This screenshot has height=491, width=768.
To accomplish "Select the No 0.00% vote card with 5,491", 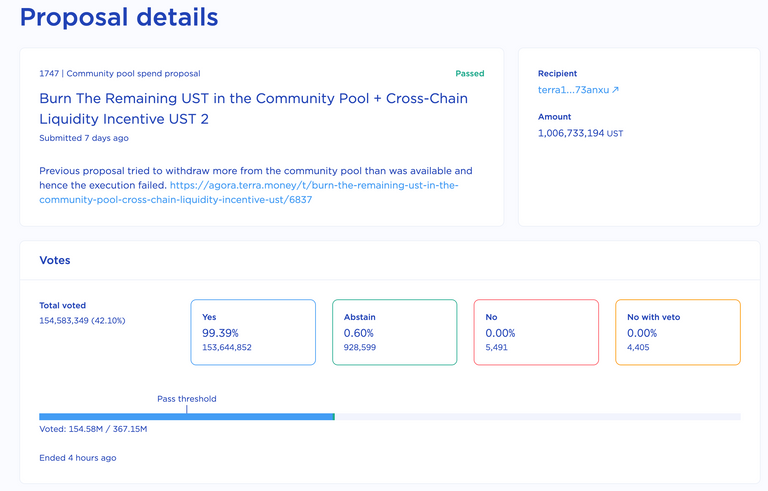I will tap(536, 332).
